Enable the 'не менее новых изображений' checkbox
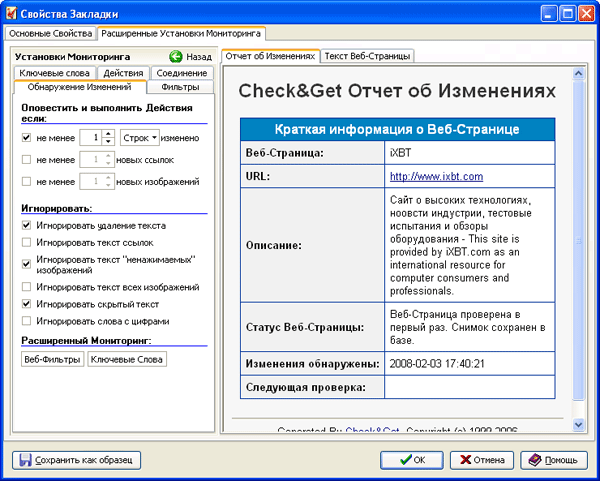The height and width of the screenshot is (481, 600). [x=26, y=181]
